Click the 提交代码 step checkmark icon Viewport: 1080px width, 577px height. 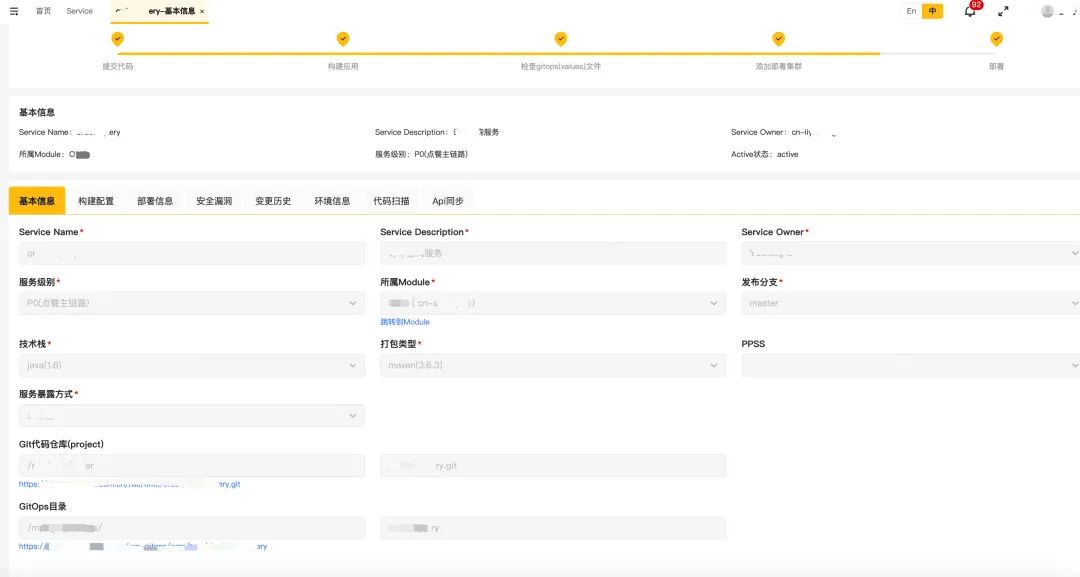tap(117, 39)
